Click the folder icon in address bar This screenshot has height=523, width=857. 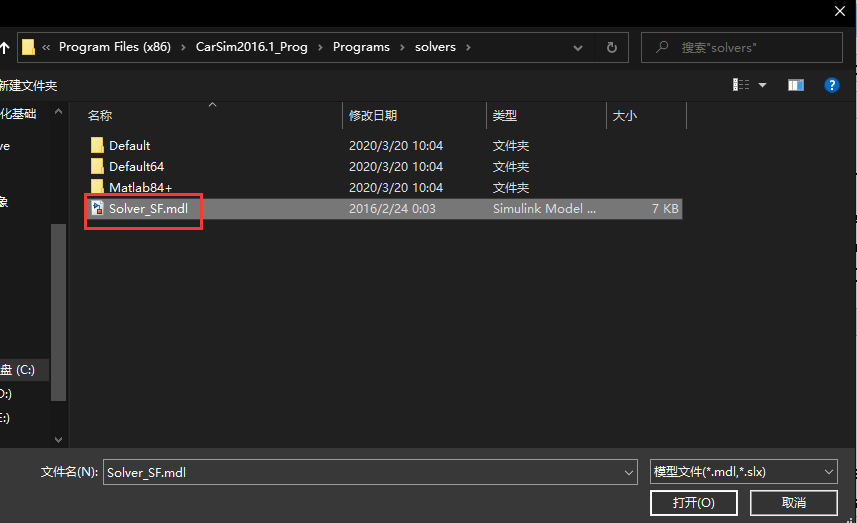point(28,47)
